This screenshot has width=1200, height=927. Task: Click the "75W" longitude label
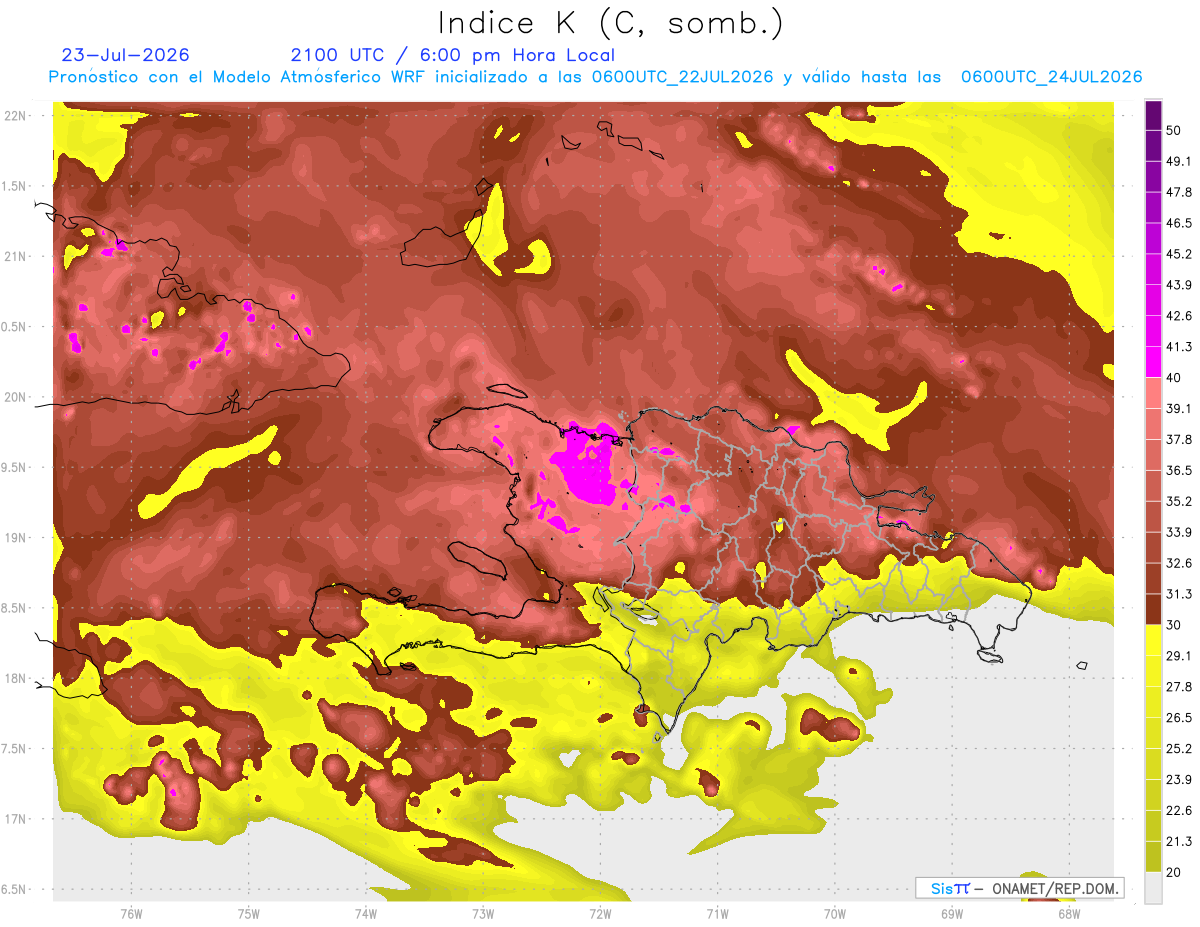248,913
